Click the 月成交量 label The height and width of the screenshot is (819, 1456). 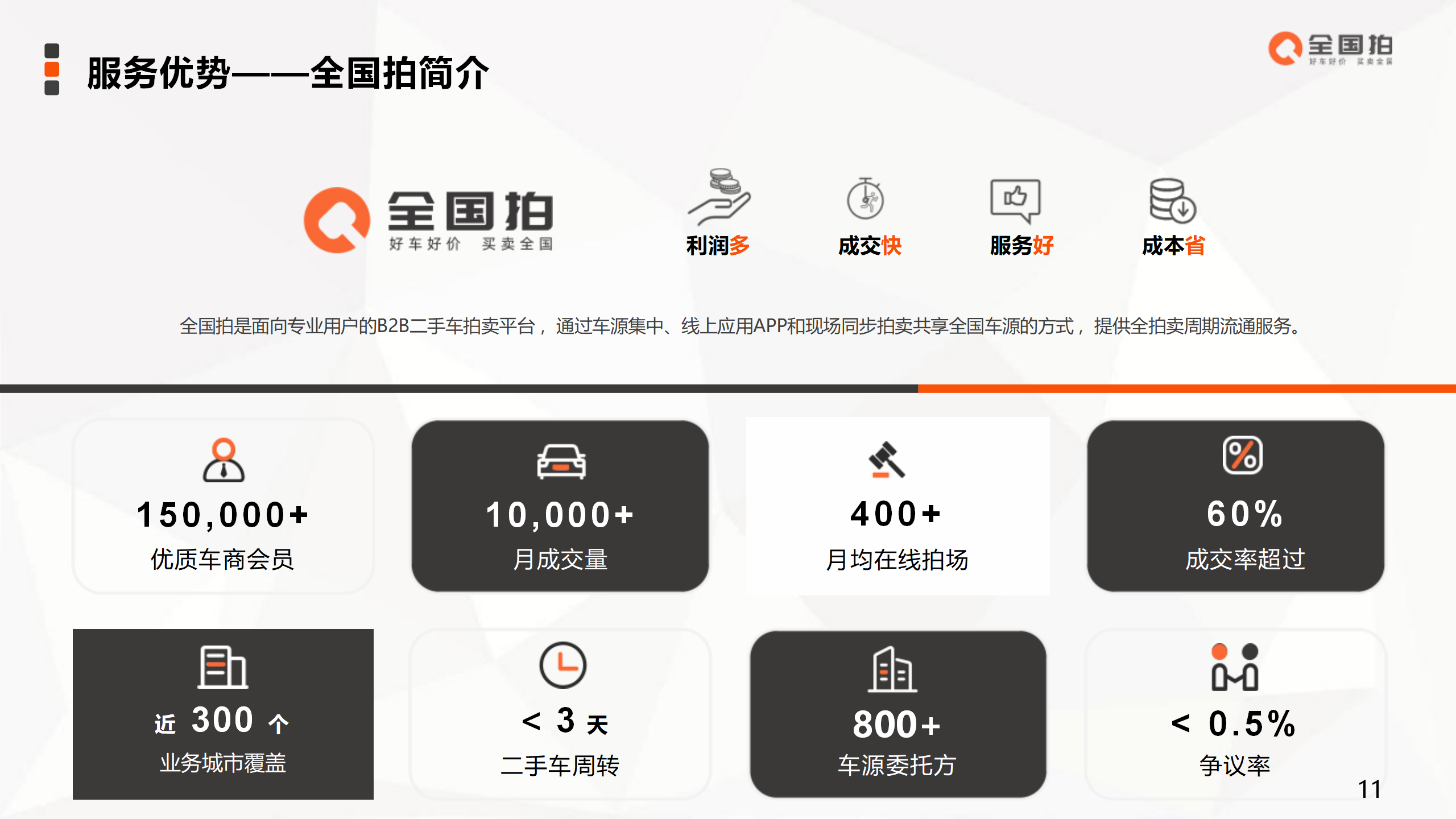pos(560,560)
